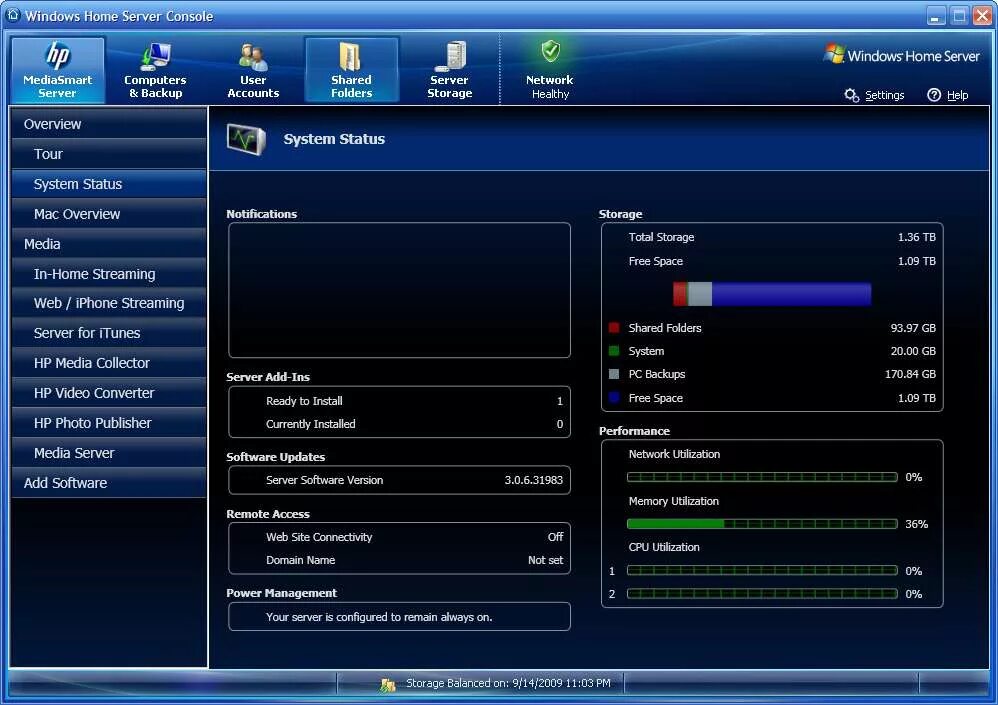Open Media Server page

[109, 453]
